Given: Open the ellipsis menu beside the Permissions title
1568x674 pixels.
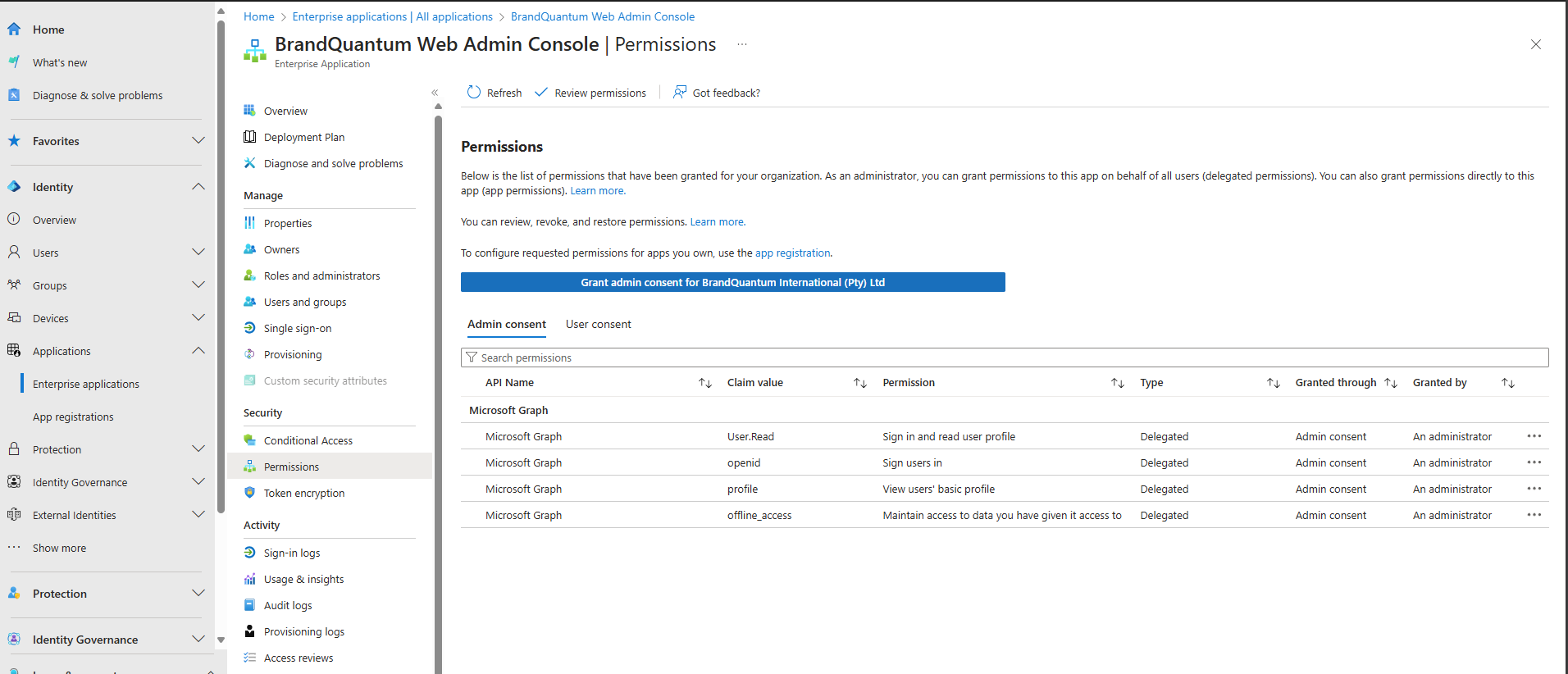Looking at the screenshot, I should (742, 44).
